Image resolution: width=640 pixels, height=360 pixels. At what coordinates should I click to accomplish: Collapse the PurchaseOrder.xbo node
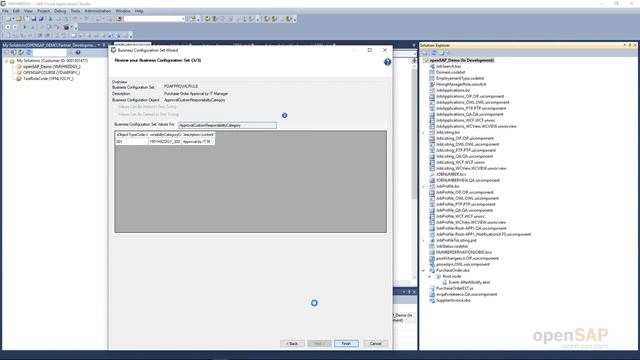pyautogui.click(x=423, y=271)
